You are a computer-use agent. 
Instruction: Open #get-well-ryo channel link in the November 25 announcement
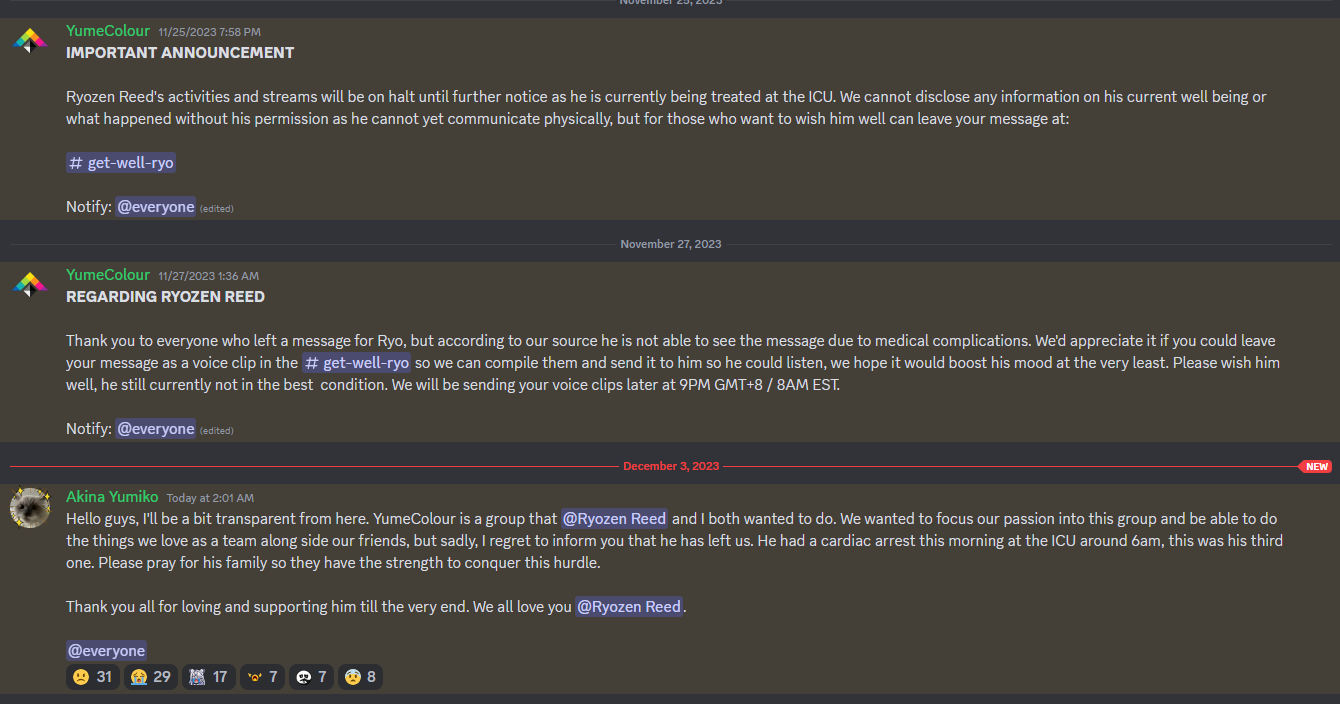click(121, 163)
